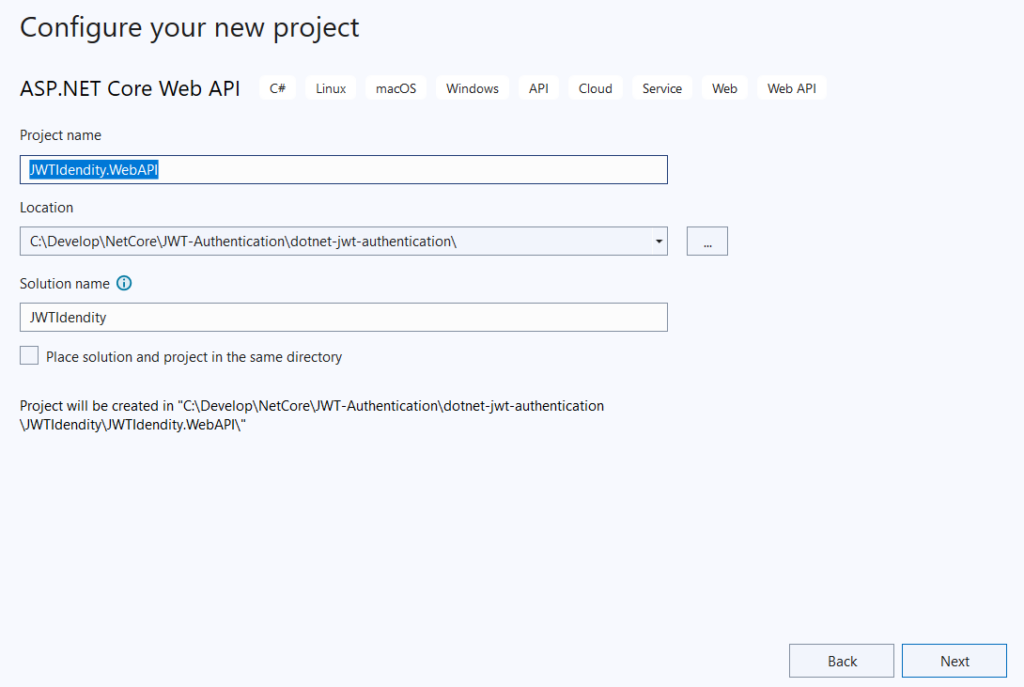1024x687 pixels.
Task: Go back with the Back button
Action: point(841,661)
